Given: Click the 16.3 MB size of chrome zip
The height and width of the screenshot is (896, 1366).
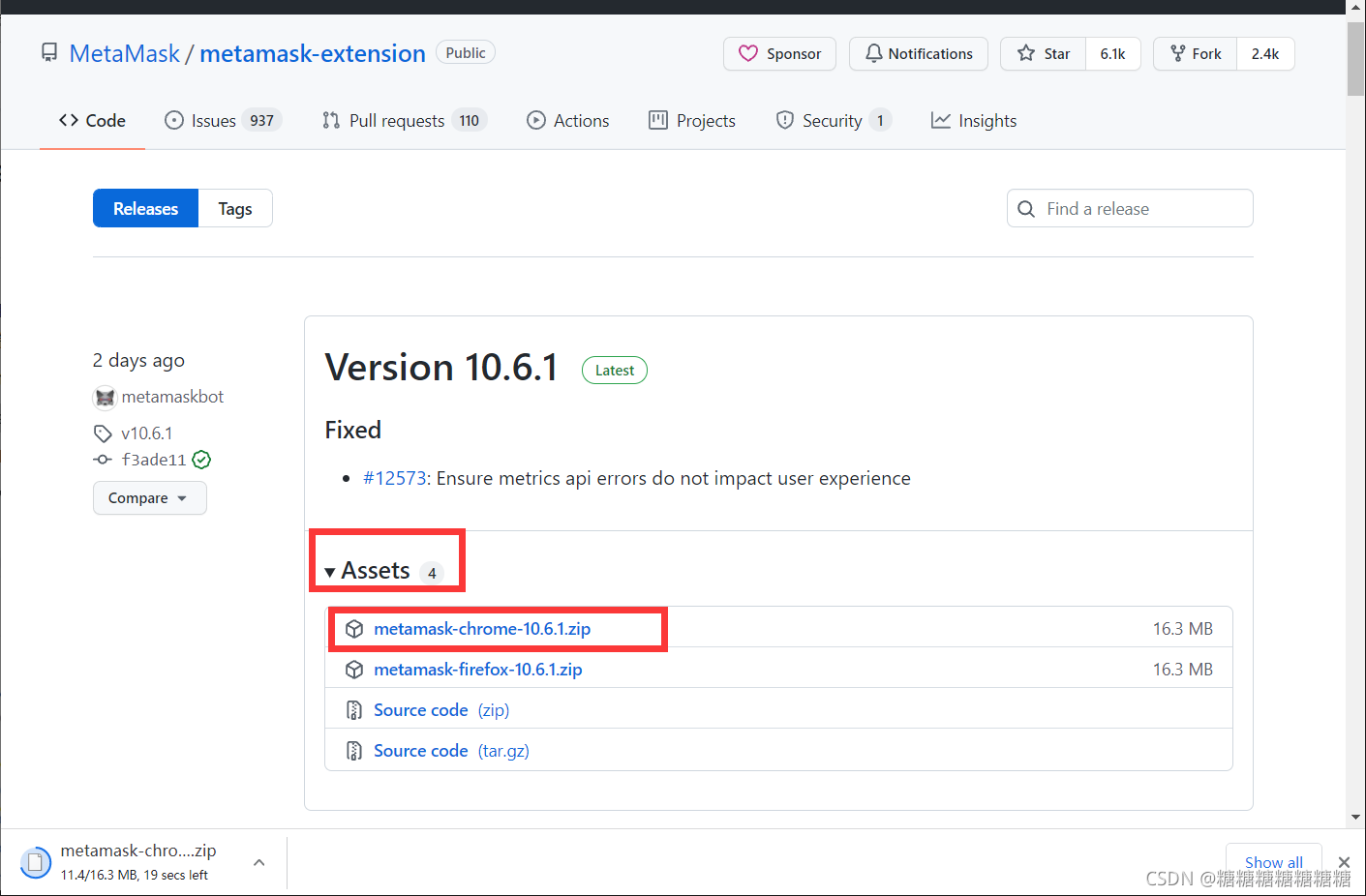Looking at the screenshot, I should 1183,629.
